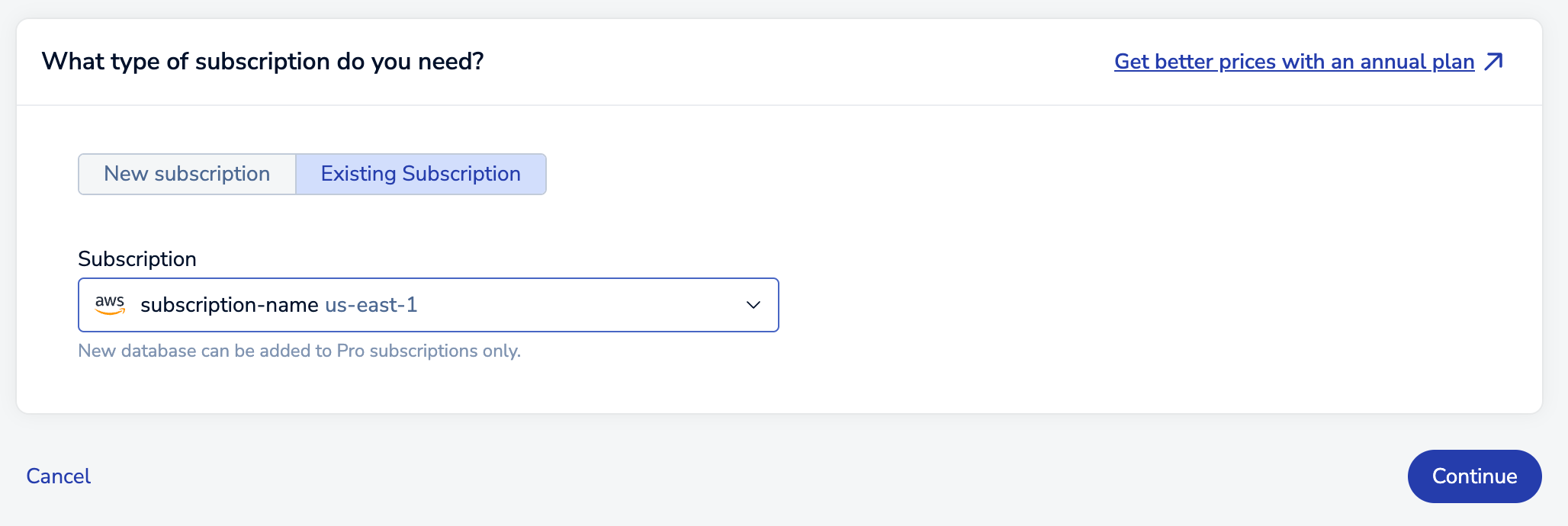Viewport: 1568px width, 526px height.
Task: Click the 'Subscription' field label
Action: 137,259
